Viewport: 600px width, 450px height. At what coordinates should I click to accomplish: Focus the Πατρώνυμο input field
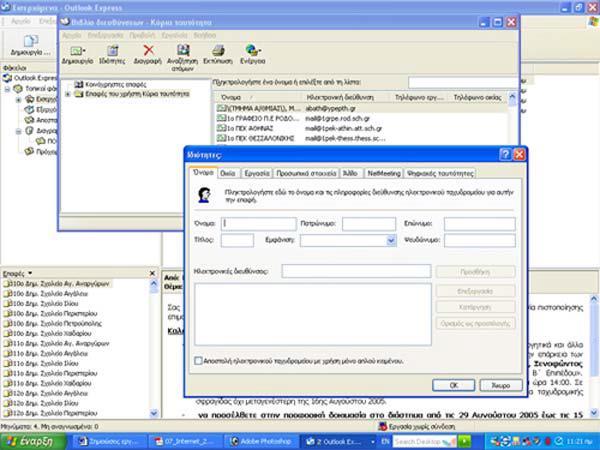(x=369, y=224)
